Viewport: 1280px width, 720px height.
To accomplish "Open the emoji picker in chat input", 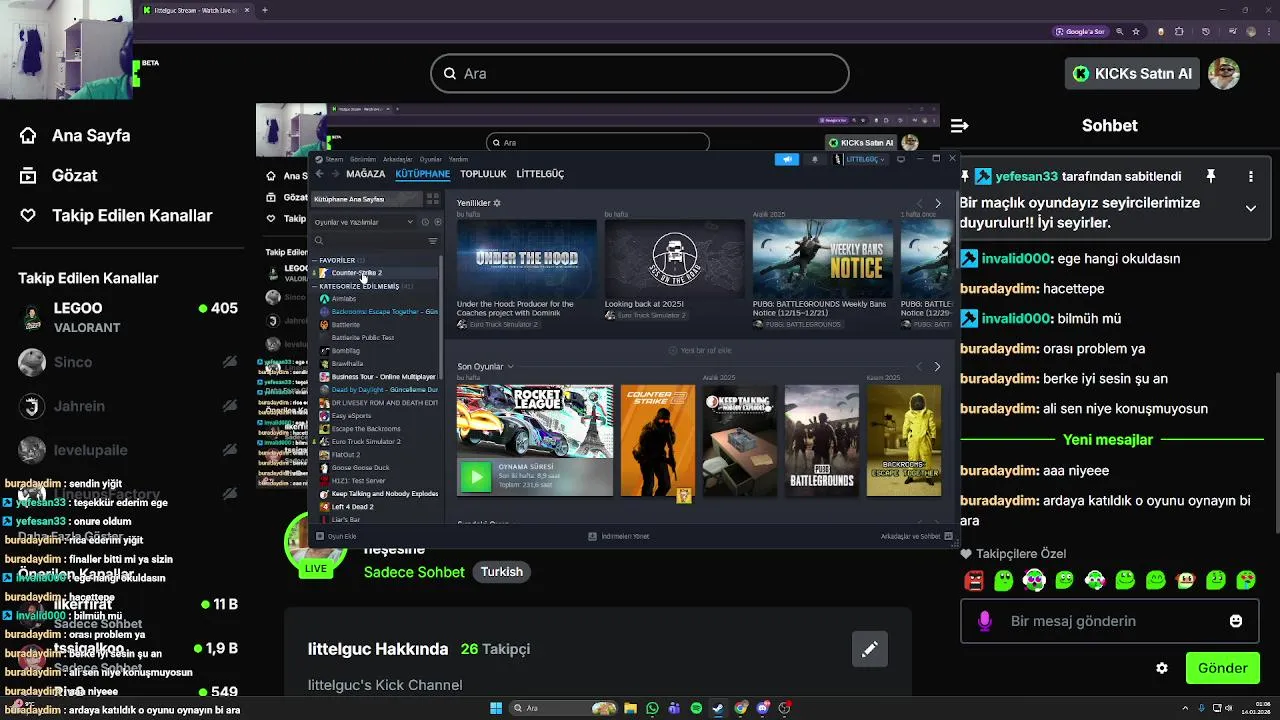I will (1236, 621).
